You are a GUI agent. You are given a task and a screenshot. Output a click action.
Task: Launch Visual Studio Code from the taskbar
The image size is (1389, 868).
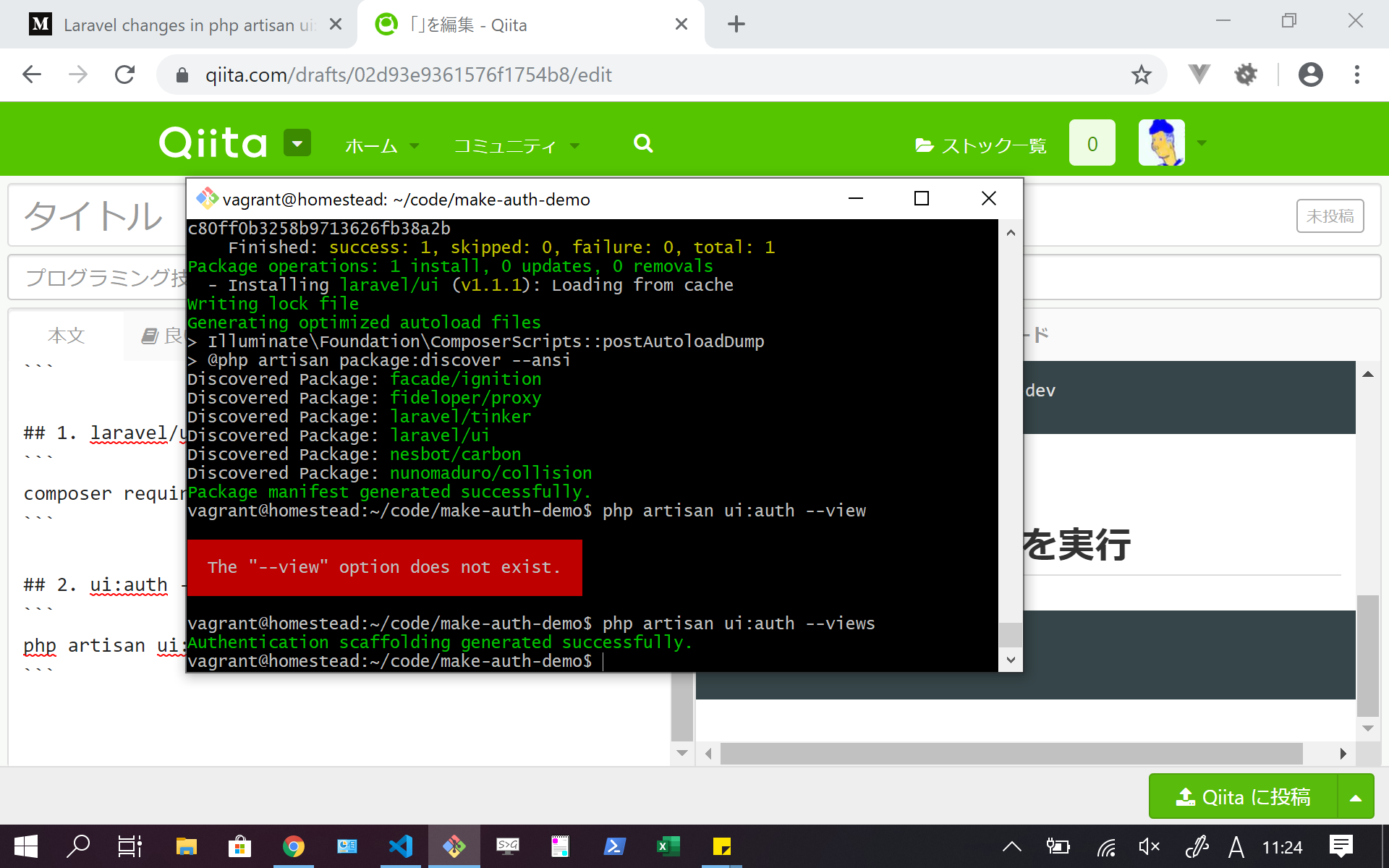[x=400, y=846]
